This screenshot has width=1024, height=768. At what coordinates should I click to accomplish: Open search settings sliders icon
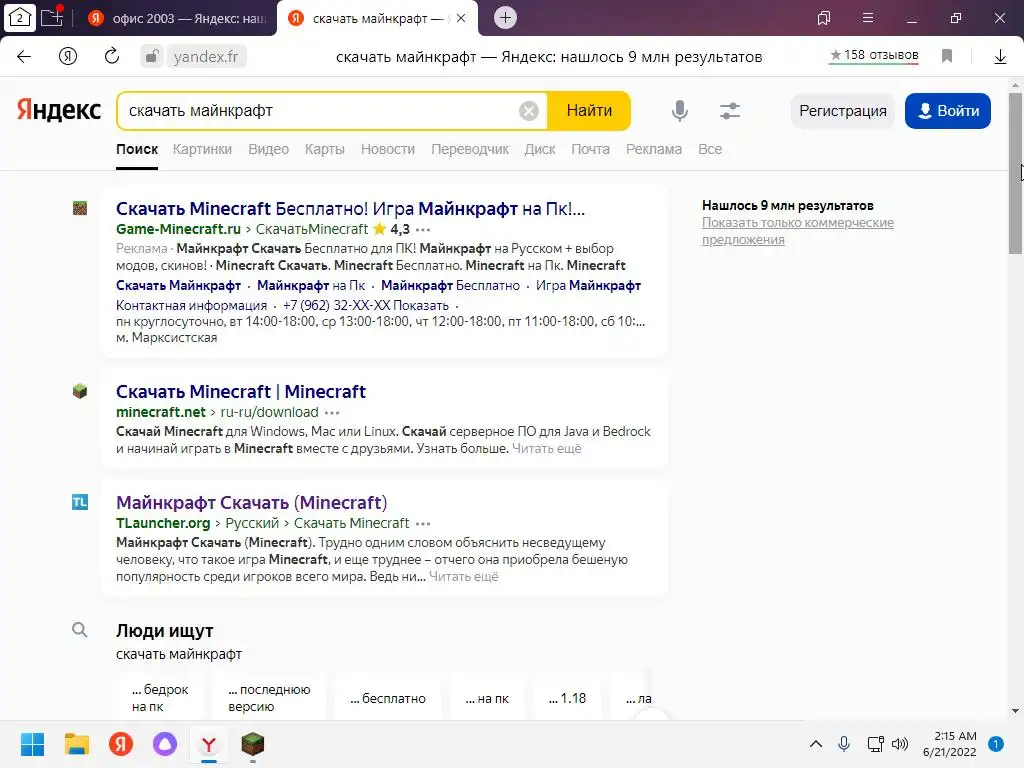(729, 111)
